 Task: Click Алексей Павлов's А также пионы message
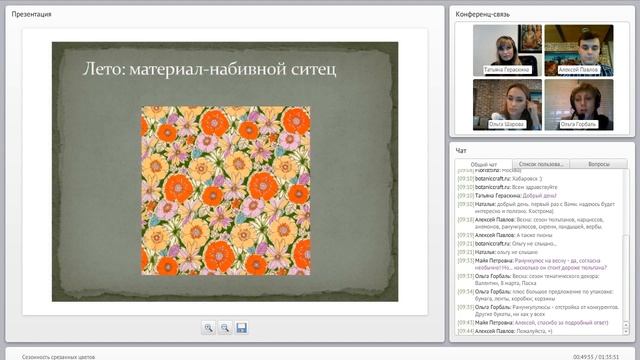[x=505, y=235]
